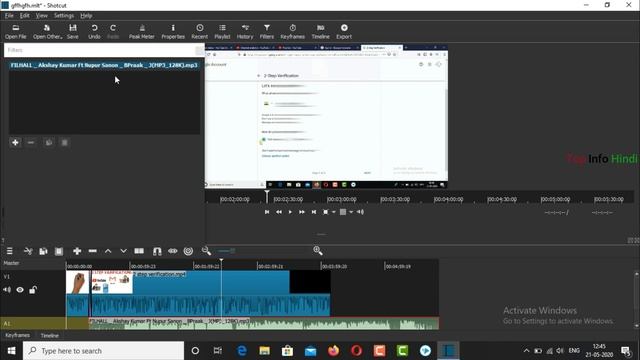
Task: Save the project with Save icon
Action: pyautogui.click(x=73, y=31)
